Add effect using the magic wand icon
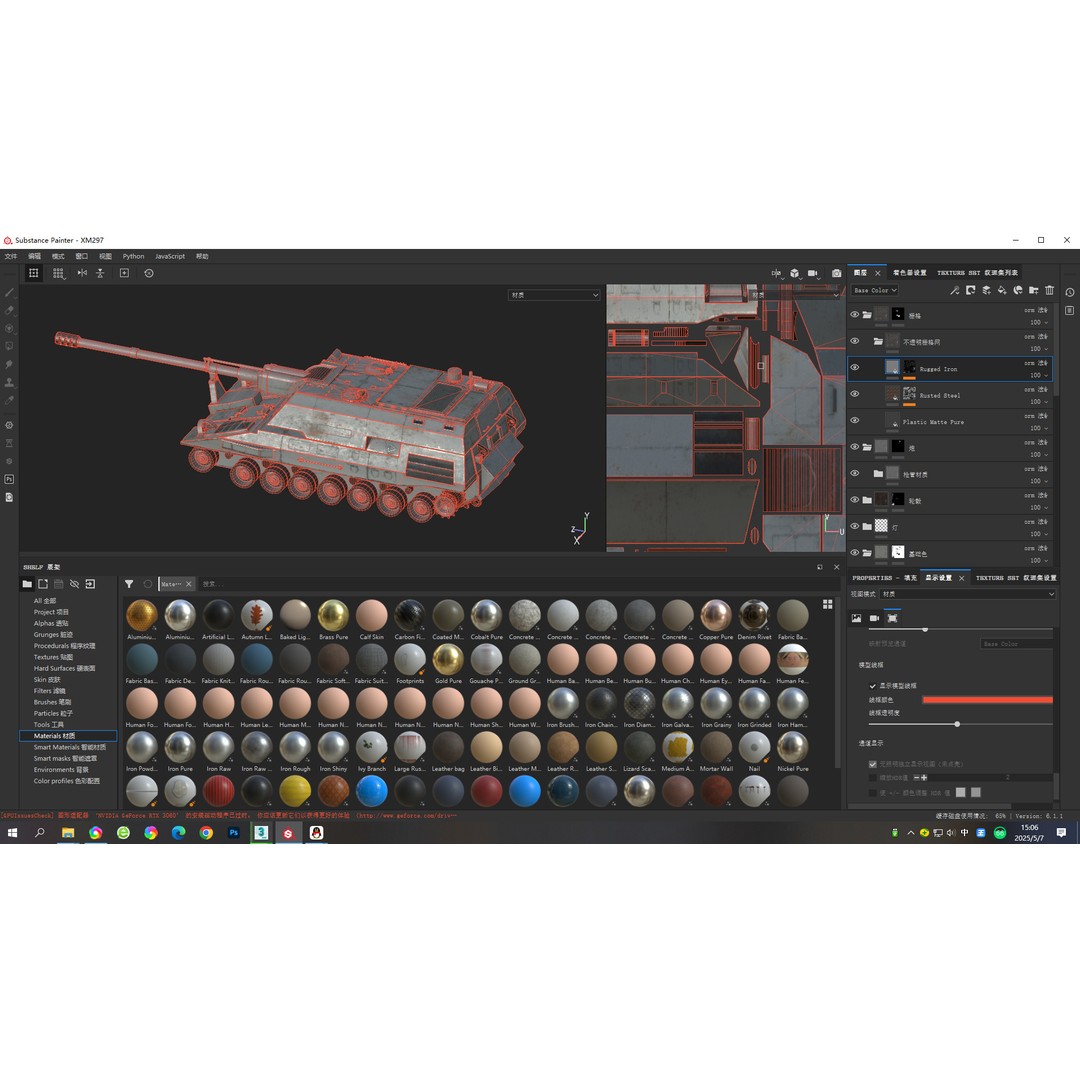The height and width of the screenshot is (1080, 1080). point(955,291)
